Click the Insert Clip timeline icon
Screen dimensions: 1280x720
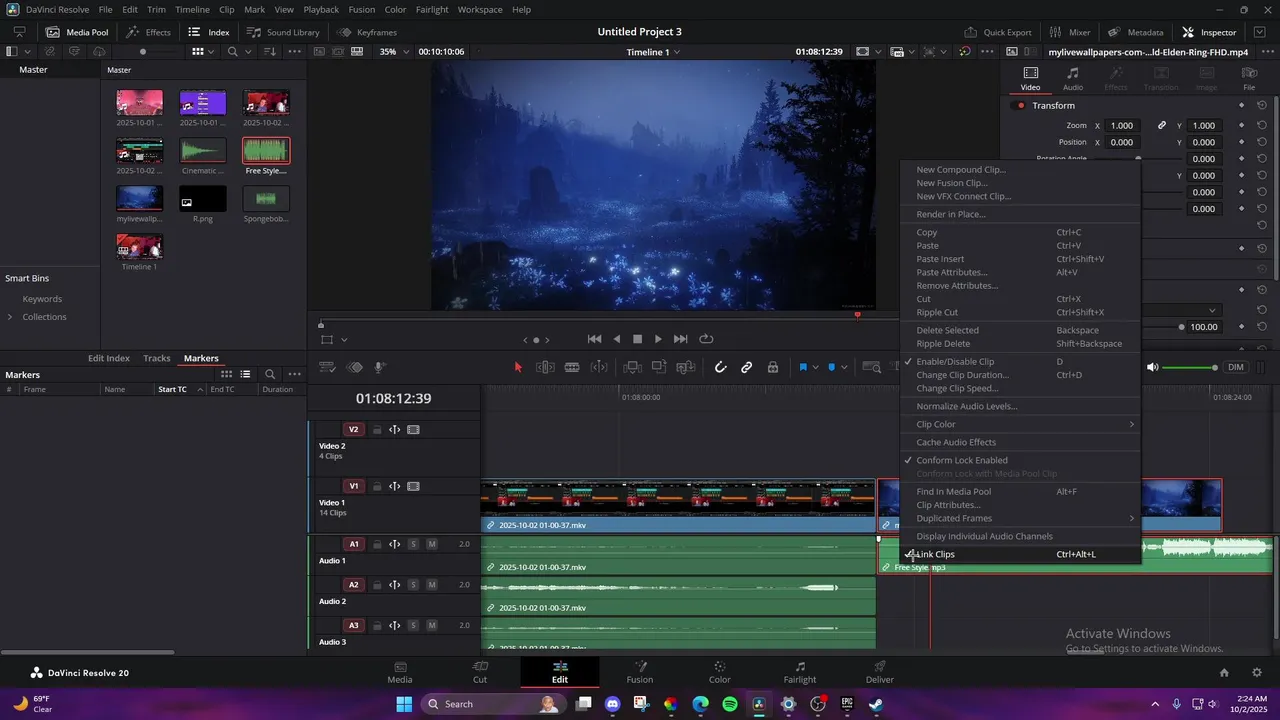pos(632,367)
